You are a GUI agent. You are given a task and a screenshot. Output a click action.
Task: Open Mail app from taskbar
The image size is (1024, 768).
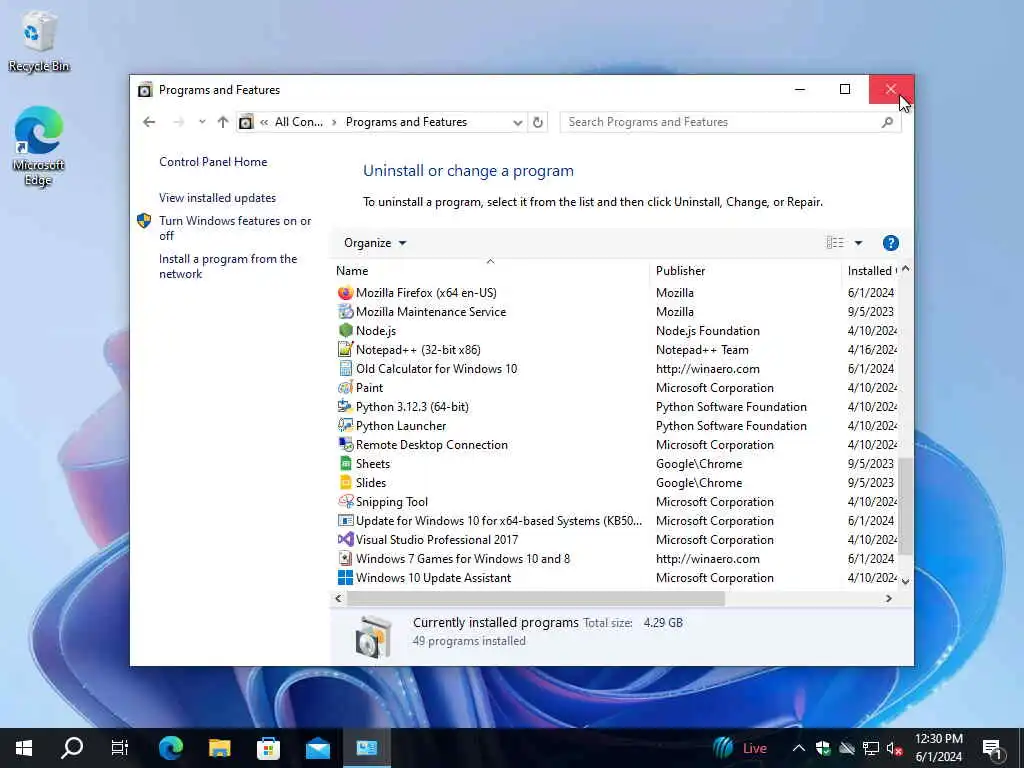(317, 748)
